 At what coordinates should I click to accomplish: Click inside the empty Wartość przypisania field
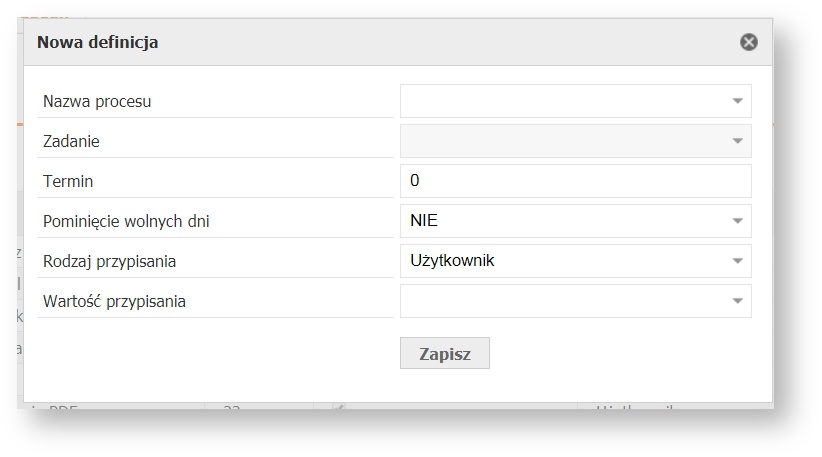pyautogui.click(x=560, y=301)
